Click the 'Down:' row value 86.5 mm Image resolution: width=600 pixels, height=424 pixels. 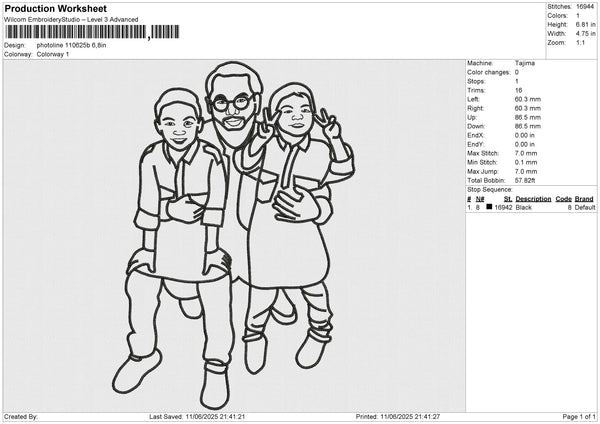coord(528,126)
